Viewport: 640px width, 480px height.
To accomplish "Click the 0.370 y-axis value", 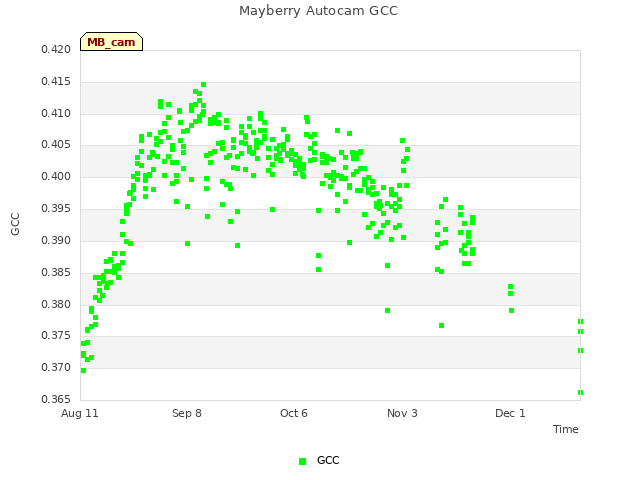I will [x=56, y=368].
